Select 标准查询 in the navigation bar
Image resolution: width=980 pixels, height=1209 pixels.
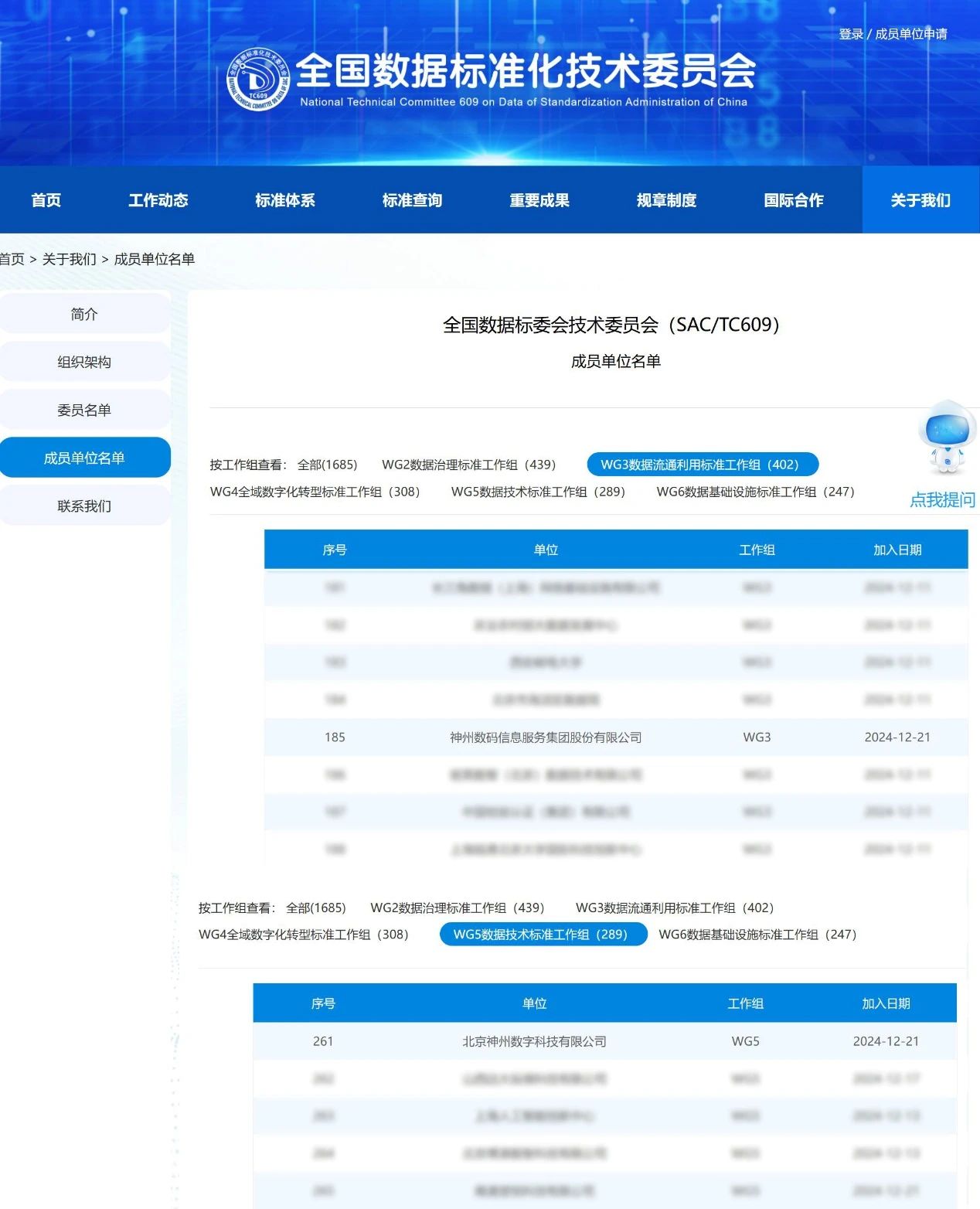[412, 200]
